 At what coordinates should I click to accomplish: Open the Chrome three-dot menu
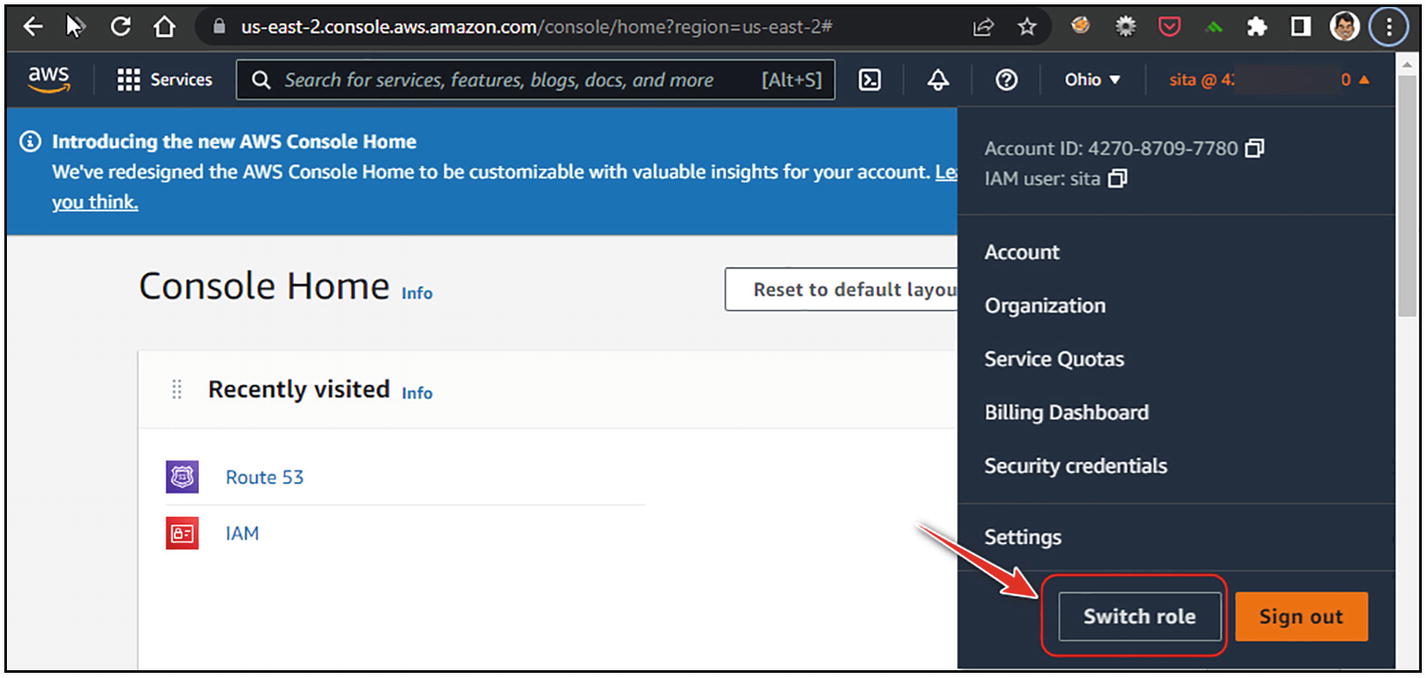(x=1389, y=27)
